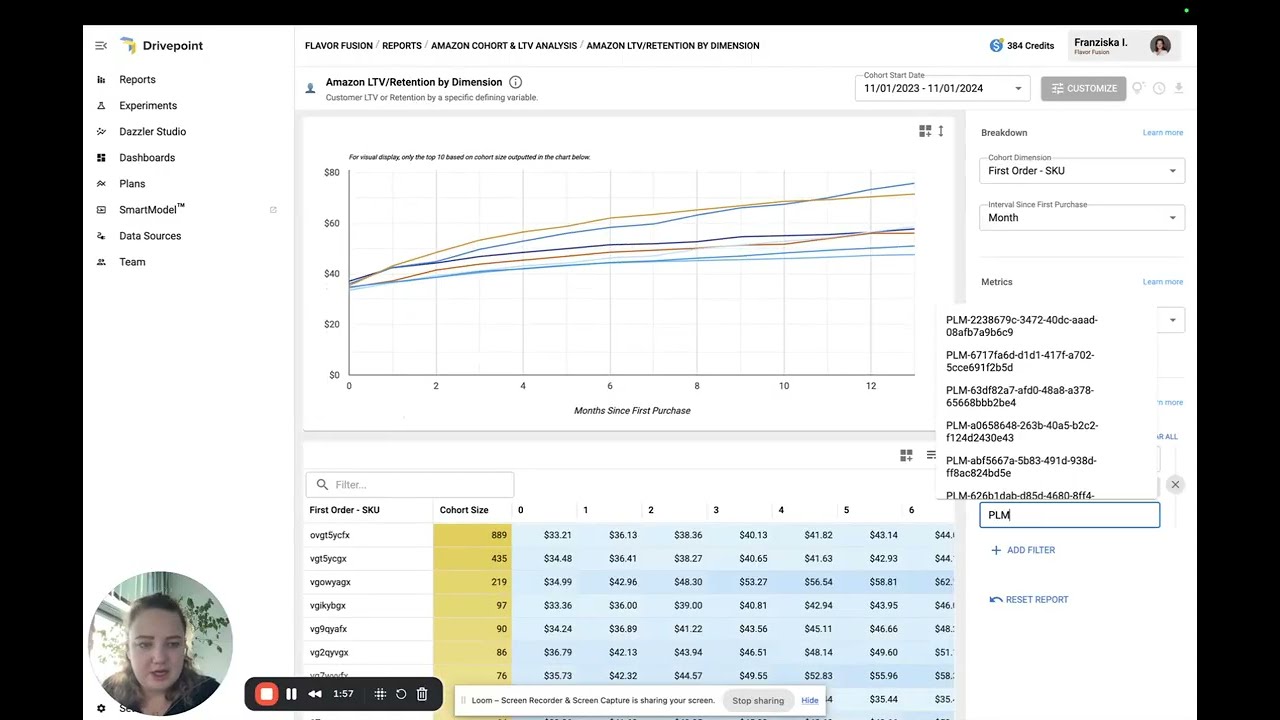Click the info icon next to report title
The image size is (1280, 720).
point(515,82)
